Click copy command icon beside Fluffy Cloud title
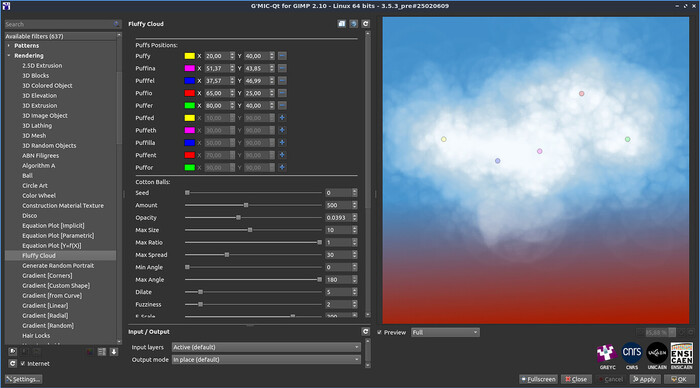Viewport: 700px width, 388px height. (342, 24)
